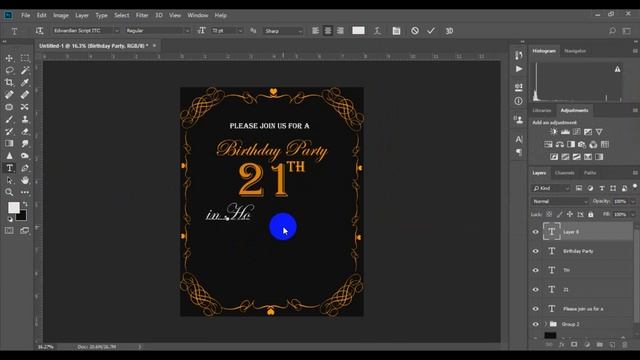Select the Brush tool
This screenshot has width=640, height=360.
click(9, 119)
